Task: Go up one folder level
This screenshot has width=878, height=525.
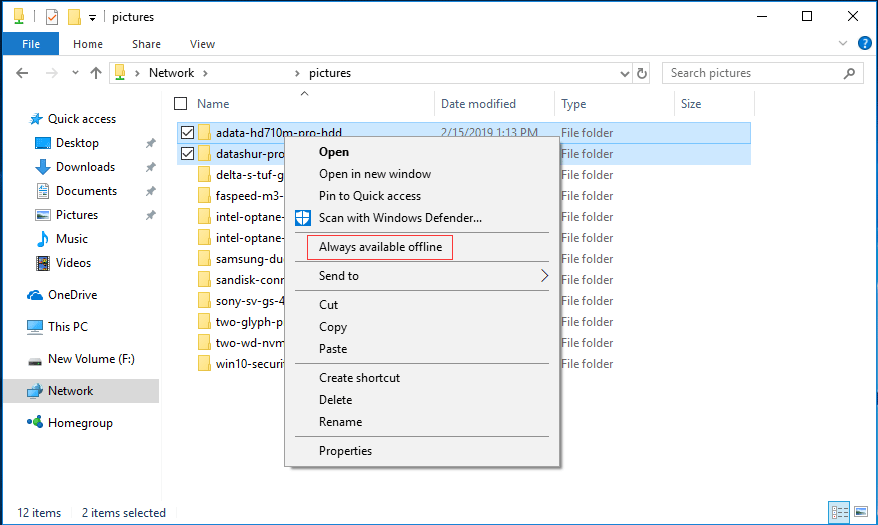Action: pyautogui.click(x=96, y=73)
